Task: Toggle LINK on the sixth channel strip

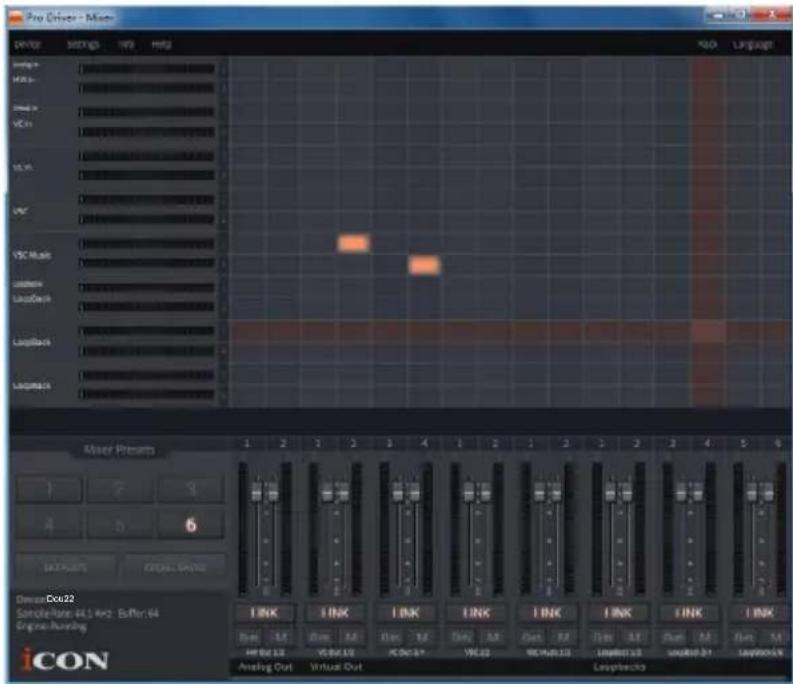Action: [x=618, y=613]
